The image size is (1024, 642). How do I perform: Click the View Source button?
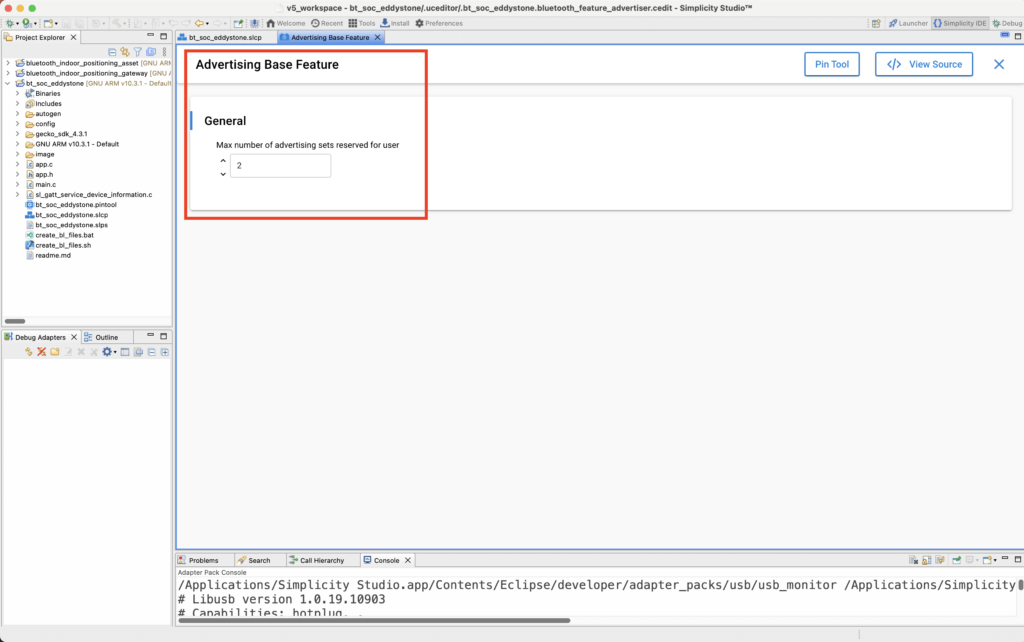[924, 64]
